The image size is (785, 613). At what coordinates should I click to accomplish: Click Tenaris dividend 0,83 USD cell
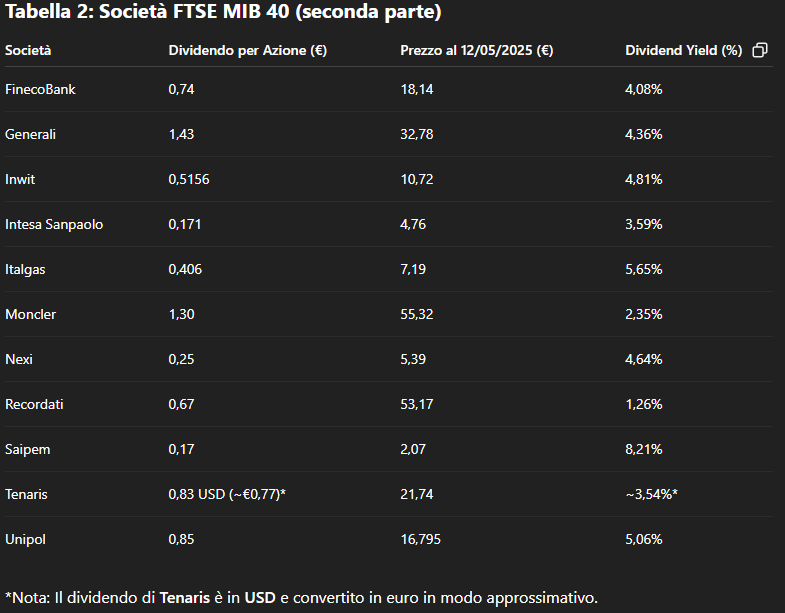click(x=227, y=494)
